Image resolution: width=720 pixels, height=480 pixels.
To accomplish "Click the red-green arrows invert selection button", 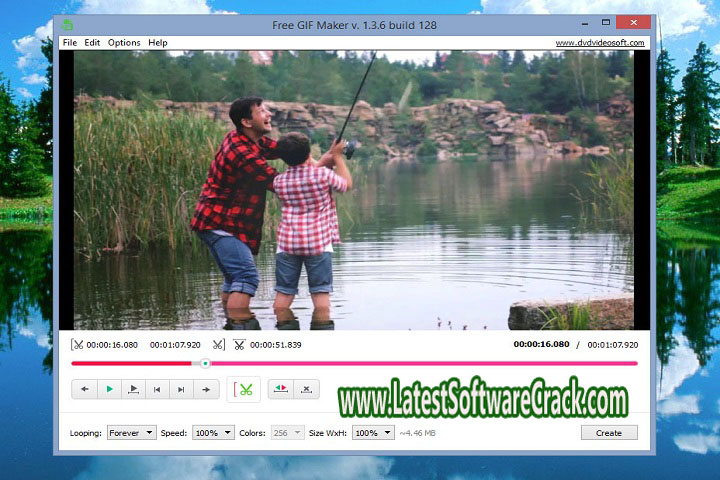I will [282, 389].
